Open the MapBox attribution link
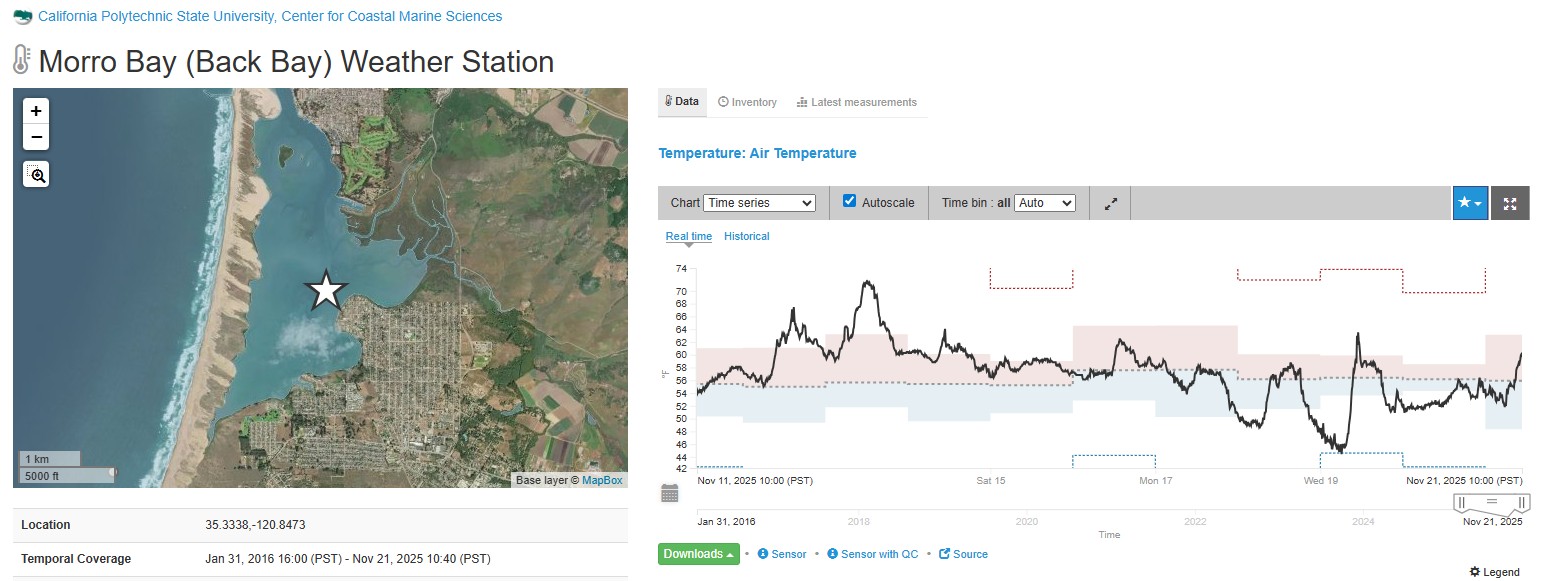Image resolution: width=1545 pixels, height=581 pixels. [602, 480]
